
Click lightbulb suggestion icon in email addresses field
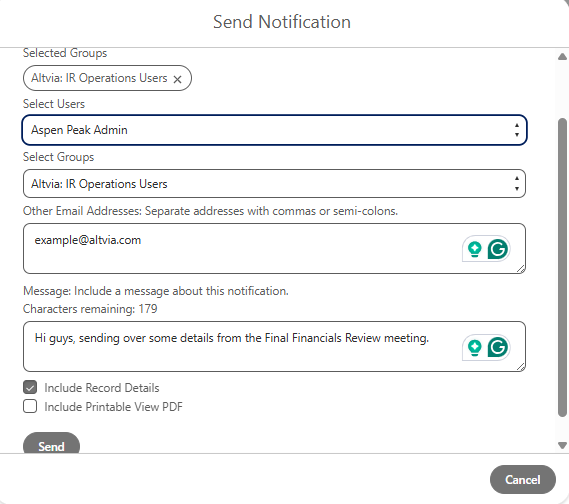pyautogui.click(x=474, y=249)
